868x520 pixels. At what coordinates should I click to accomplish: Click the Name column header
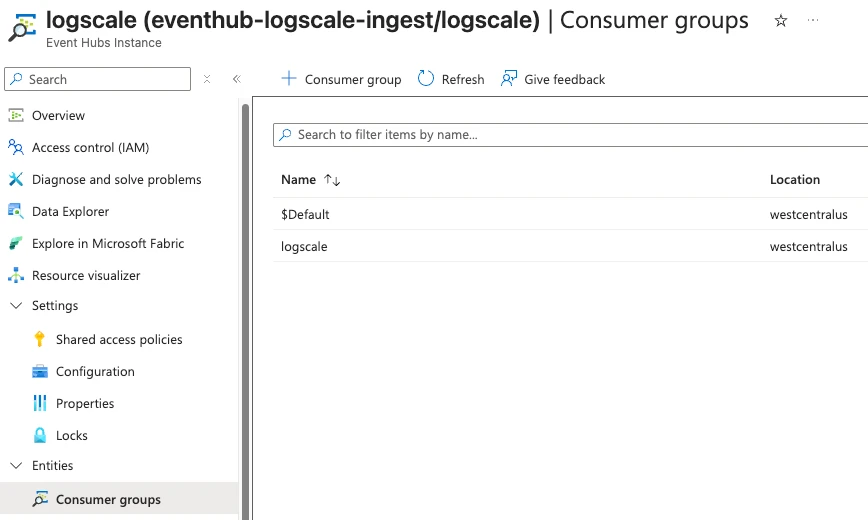tap(298, 179)
